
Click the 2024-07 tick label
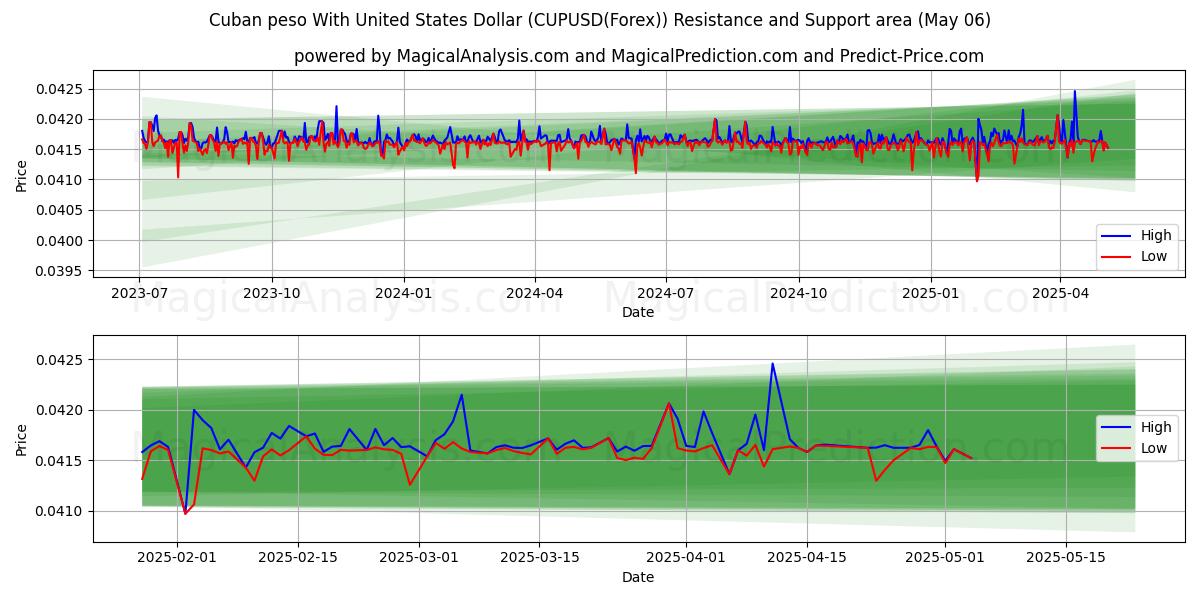tap(666, 294)
